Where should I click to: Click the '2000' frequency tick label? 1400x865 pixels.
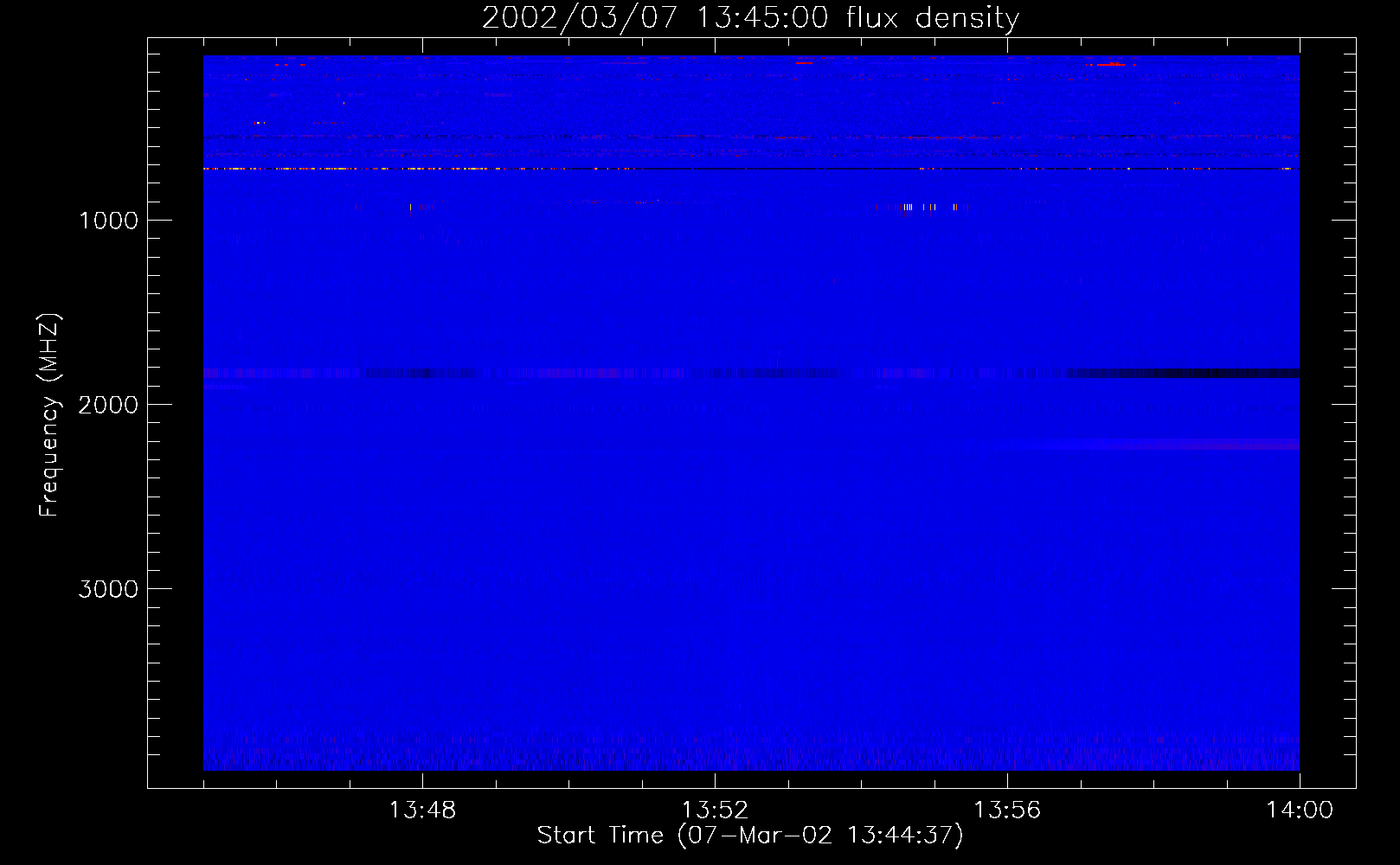tap(108, 405)
